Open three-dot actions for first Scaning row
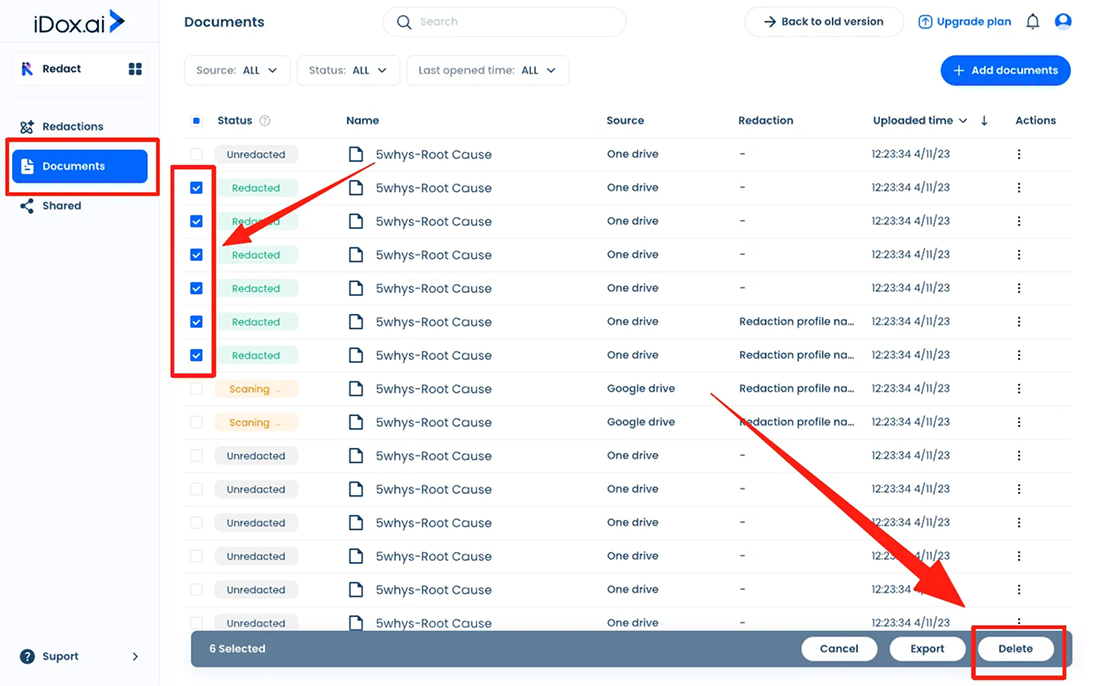Image resolution: width=1096 pixels, height=686 pixels. click(x=1019, y=389)
